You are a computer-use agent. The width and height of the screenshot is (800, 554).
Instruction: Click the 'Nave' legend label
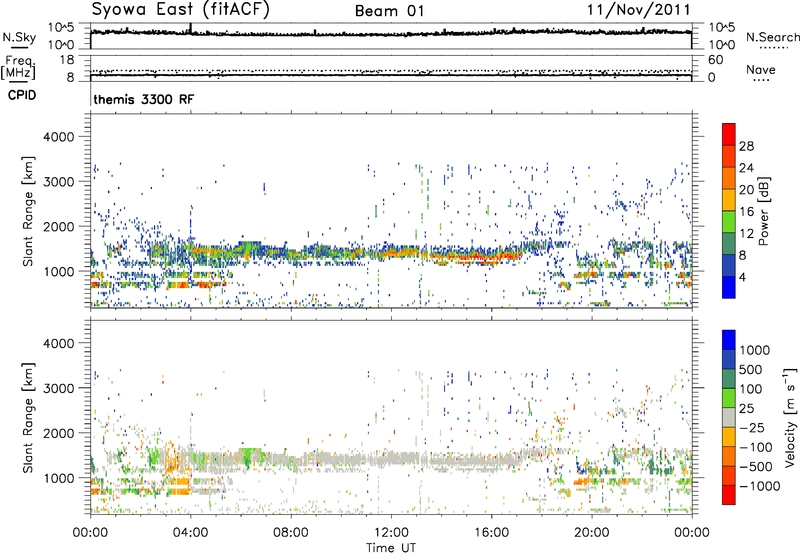tap(761, 70)
